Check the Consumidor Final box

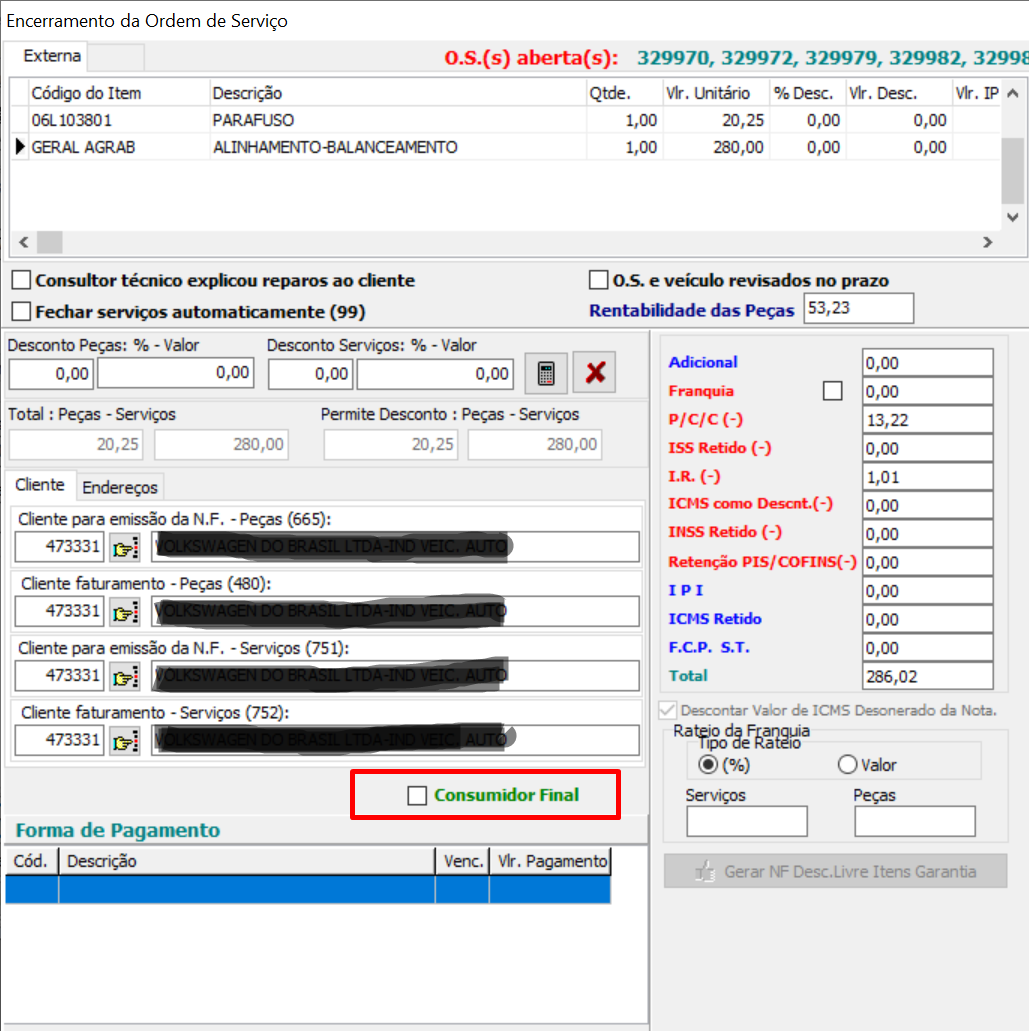[x=417, y=795]
